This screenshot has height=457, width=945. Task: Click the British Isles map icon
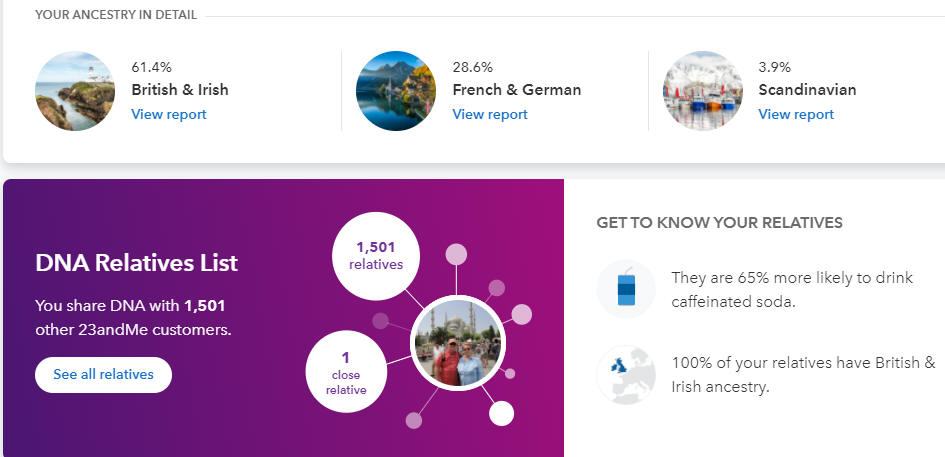tap(626, 374)
